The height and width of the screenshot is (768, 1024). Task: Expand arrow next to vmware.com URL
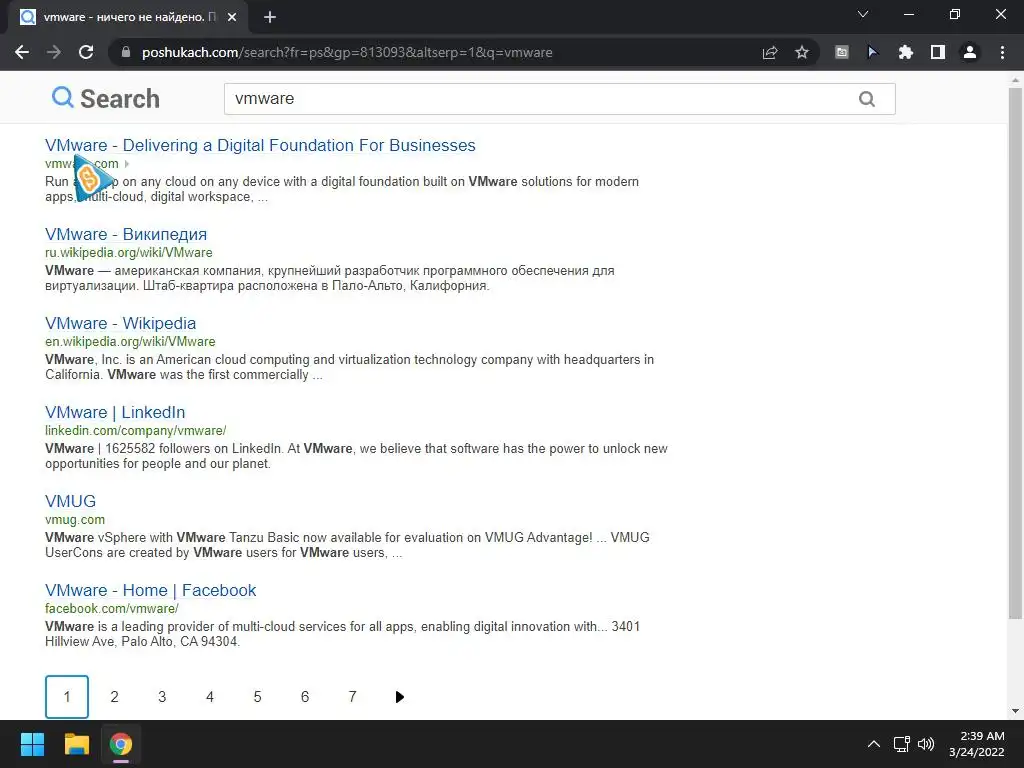[x=127, y=164]
